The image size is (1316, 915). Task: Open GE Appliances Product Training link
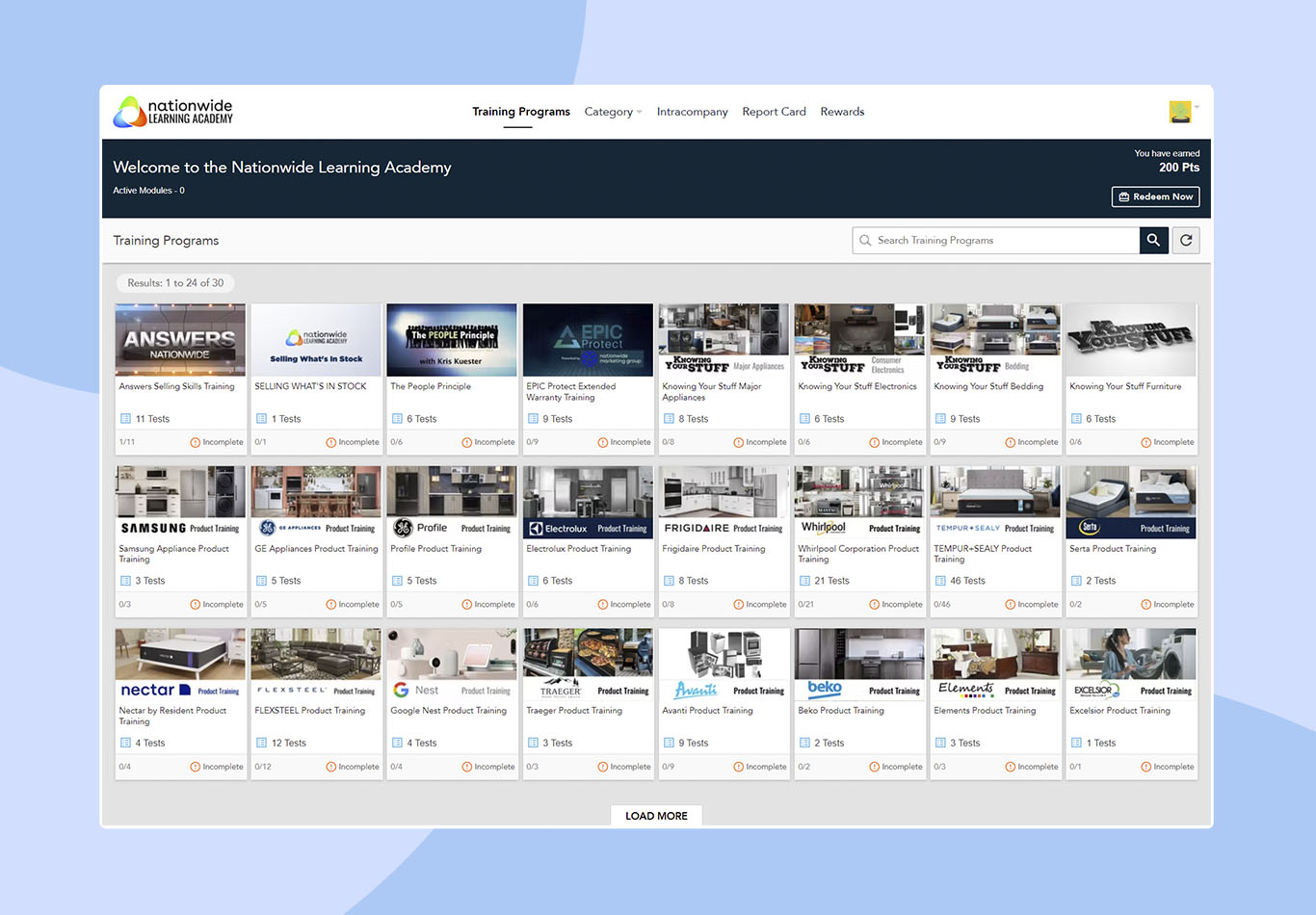316,549
